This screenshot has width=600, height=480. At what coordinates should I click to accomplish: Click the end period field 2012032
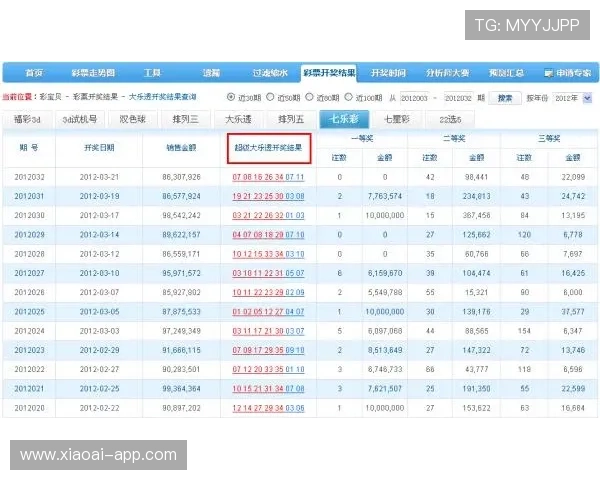coord(458,98)
